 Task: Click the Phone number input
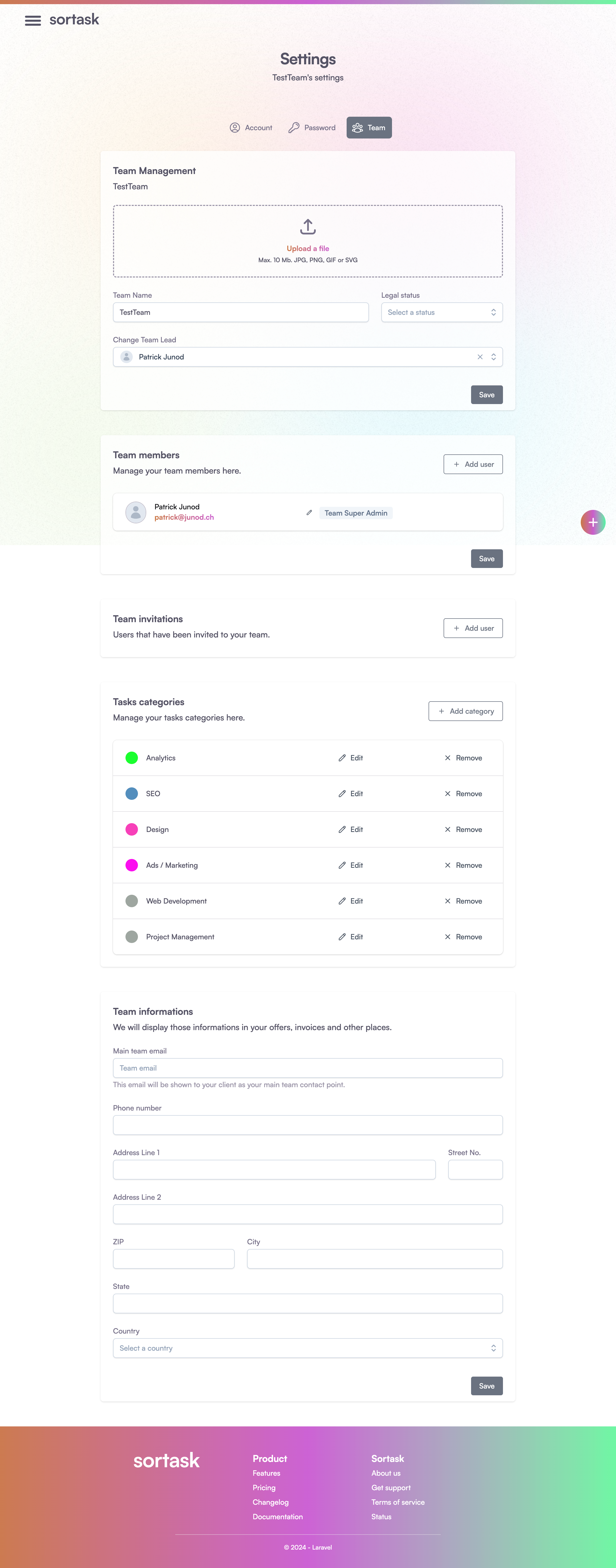pyautogui.click(x=307, y=1125)
